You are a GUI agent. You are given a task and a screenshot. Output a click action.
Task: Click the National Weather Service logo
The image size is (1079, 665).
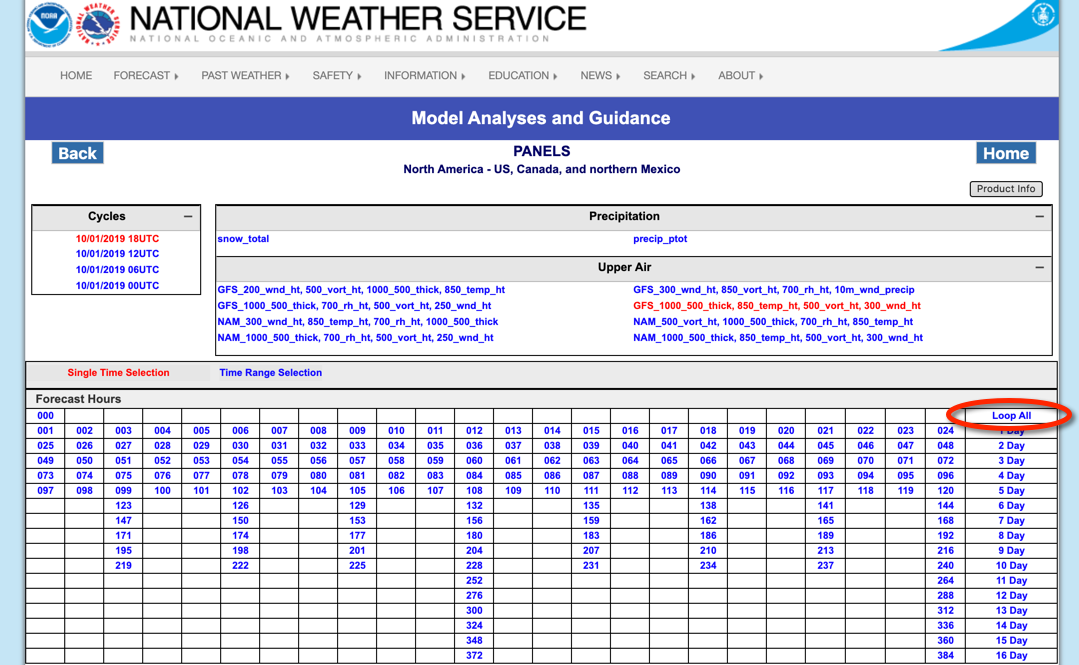click(98, 25)
